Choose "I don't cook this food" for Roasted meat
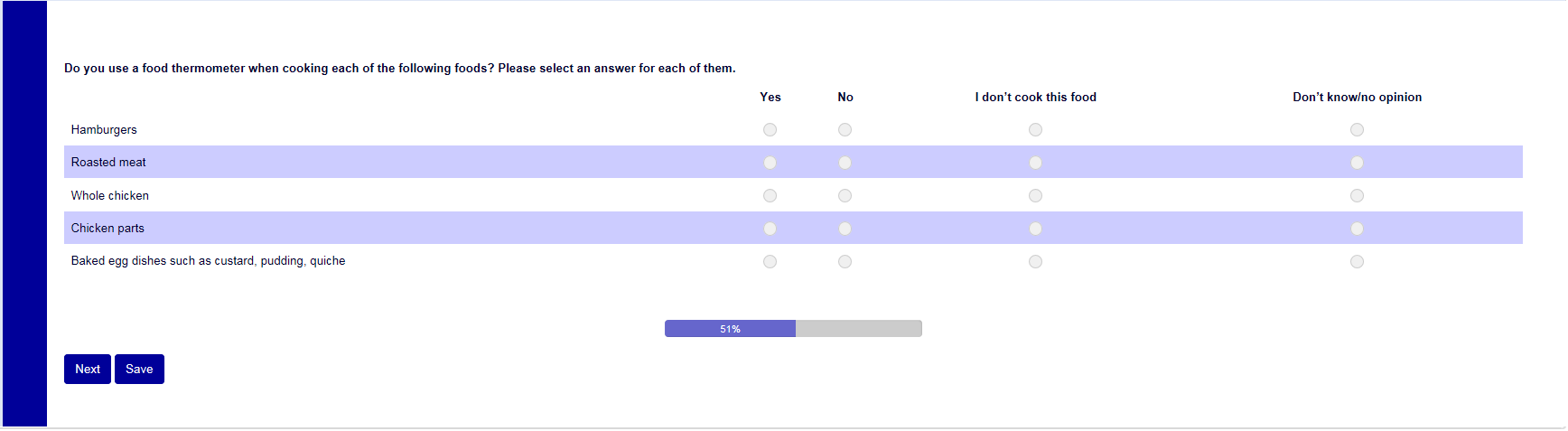The width and height of the screenshot is (1568, 431). point(1035,163)
